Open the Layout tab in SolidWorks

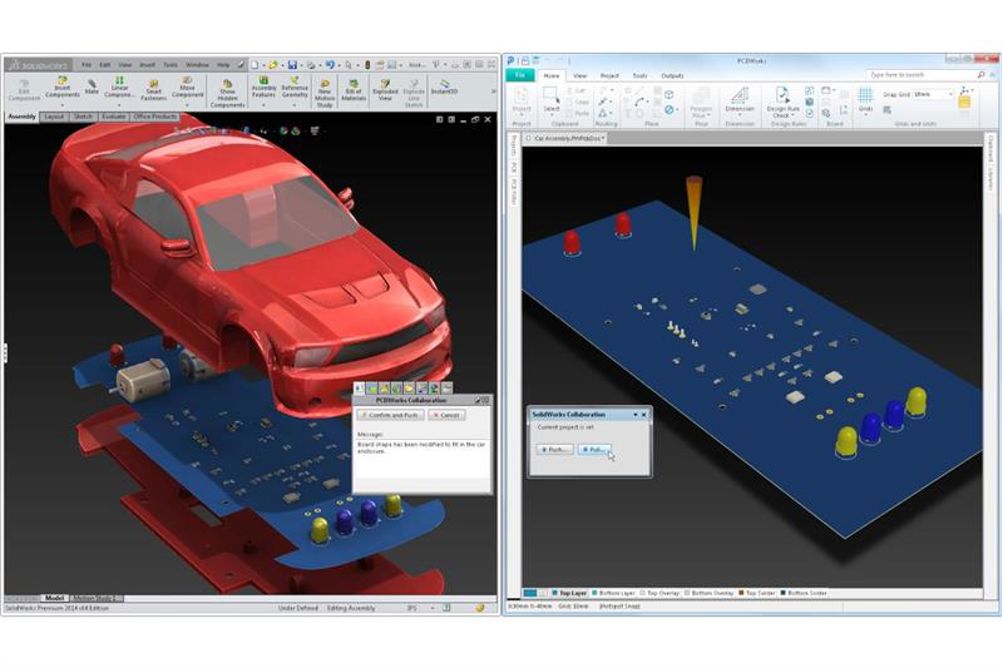click(x=54, y=116)
